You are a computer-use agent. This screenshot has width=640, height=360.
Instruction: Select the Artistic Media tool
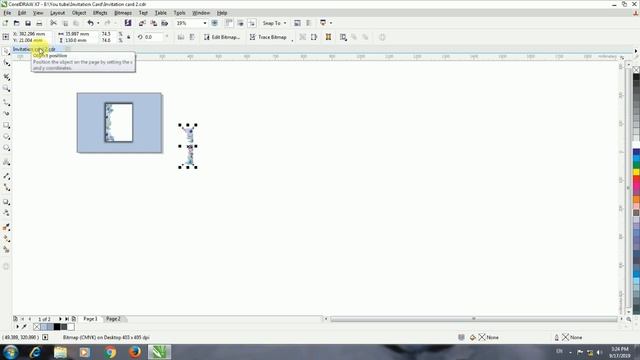click(x=6, y=113)
